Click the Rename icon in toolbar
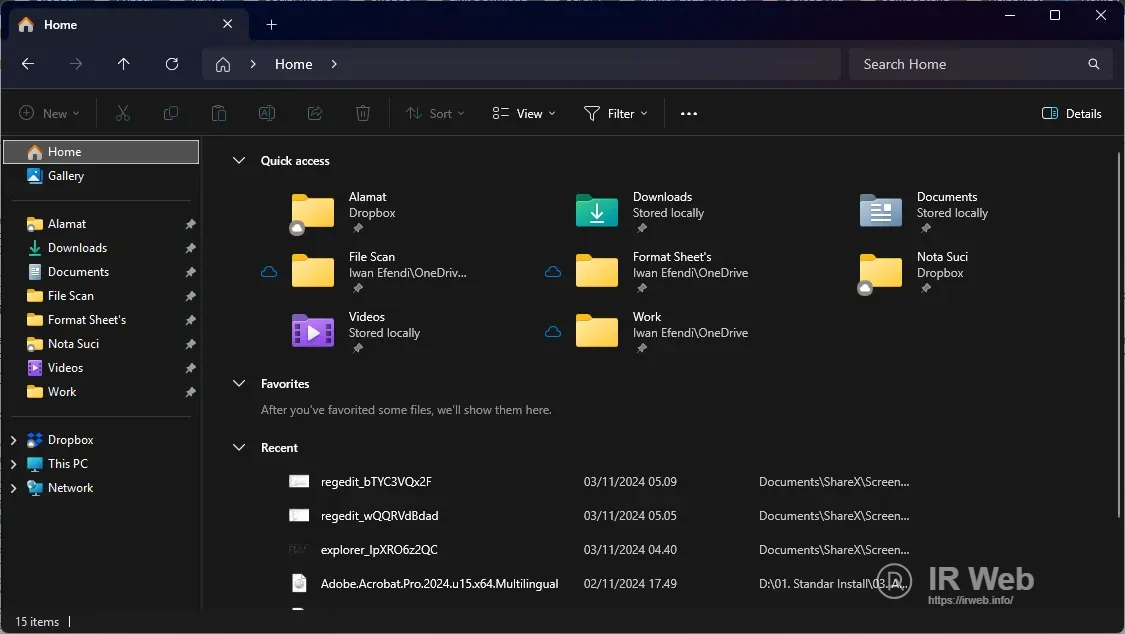1125x634 pixels. point(267,114)
